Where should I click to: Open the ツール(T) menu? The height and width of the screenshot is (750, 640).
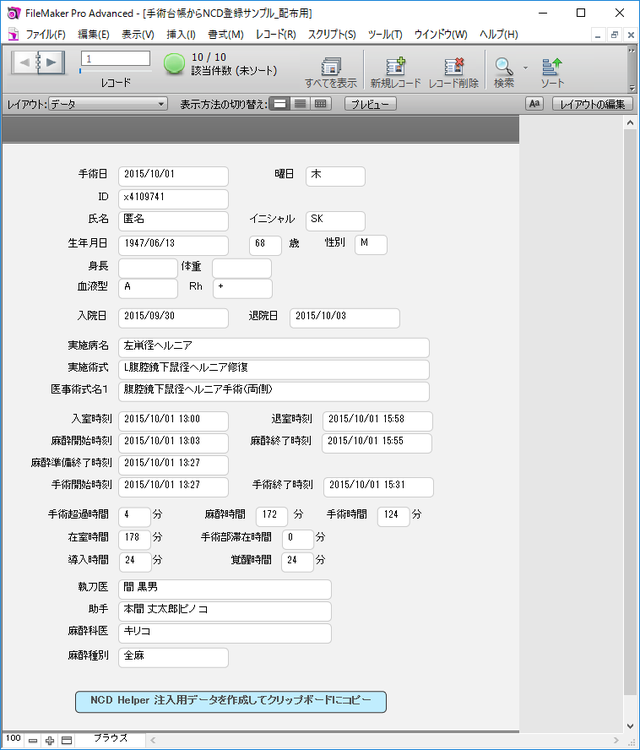(385, 34)
